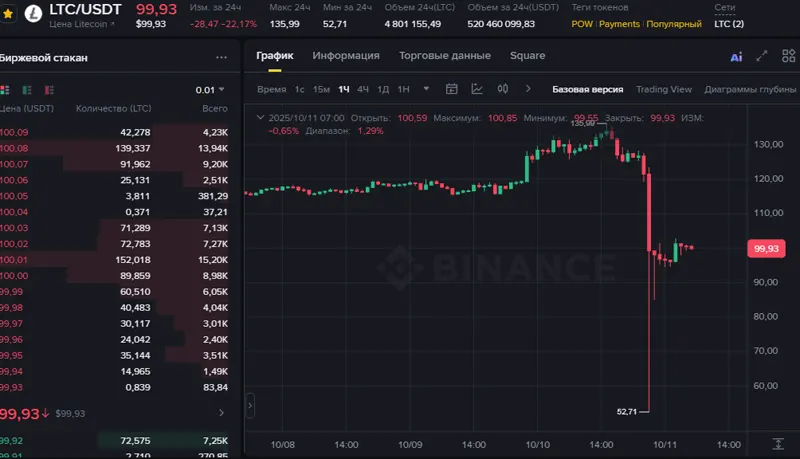Show buy orders only in order book
This screenshot has width=800, height=459.
(26, 90)
